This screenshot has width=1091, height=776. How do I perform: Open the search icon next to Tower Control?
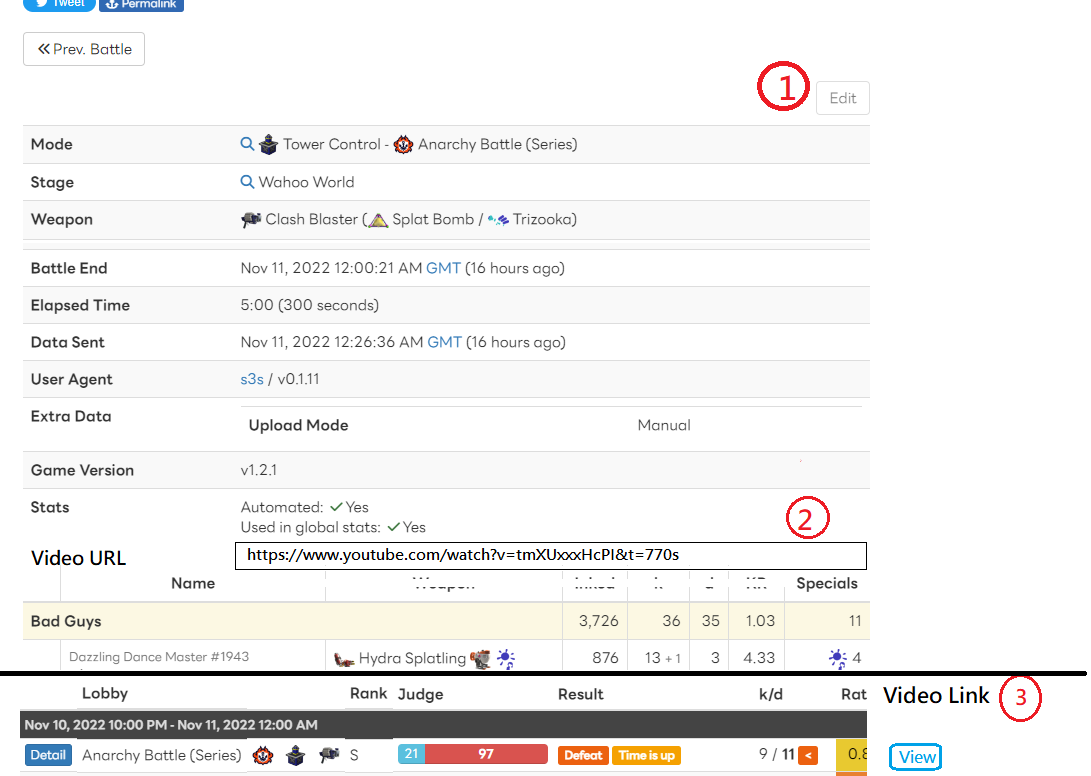[247, 144]
